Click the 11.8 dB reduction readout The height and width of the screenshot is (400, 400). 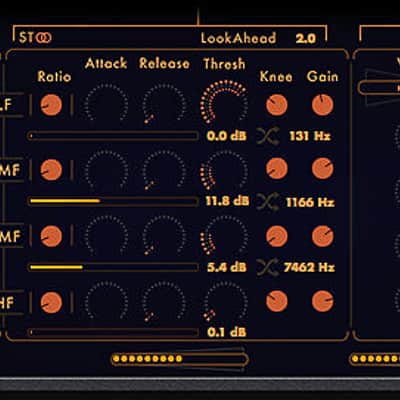pos(227,201)
